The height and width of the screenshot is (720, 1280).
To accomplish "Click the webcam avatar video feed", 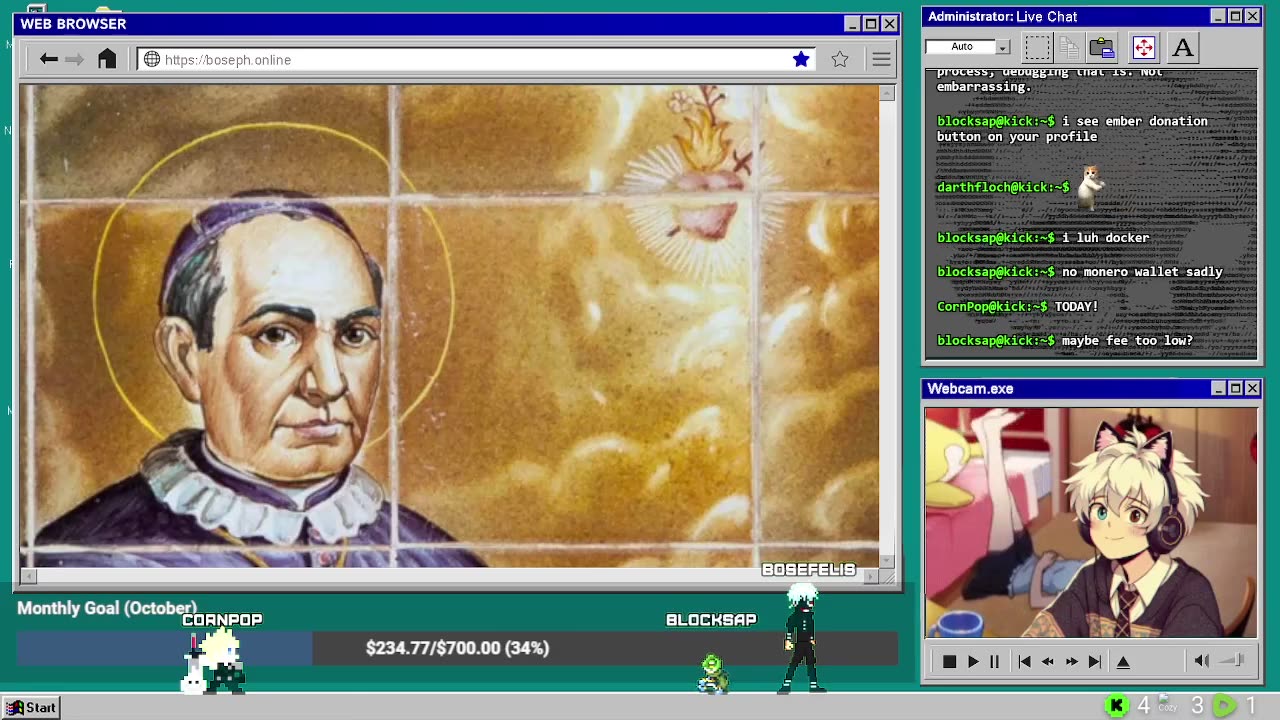I will coord(1091,522).
